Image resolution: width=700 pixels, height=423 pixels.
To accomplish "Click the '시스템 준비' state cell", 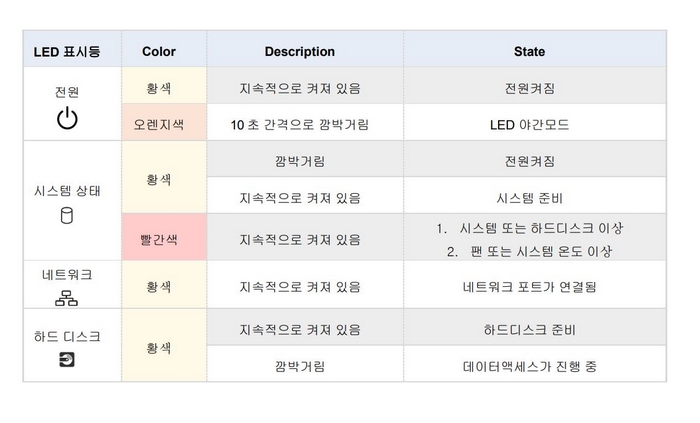I will [x=535, y=195].
